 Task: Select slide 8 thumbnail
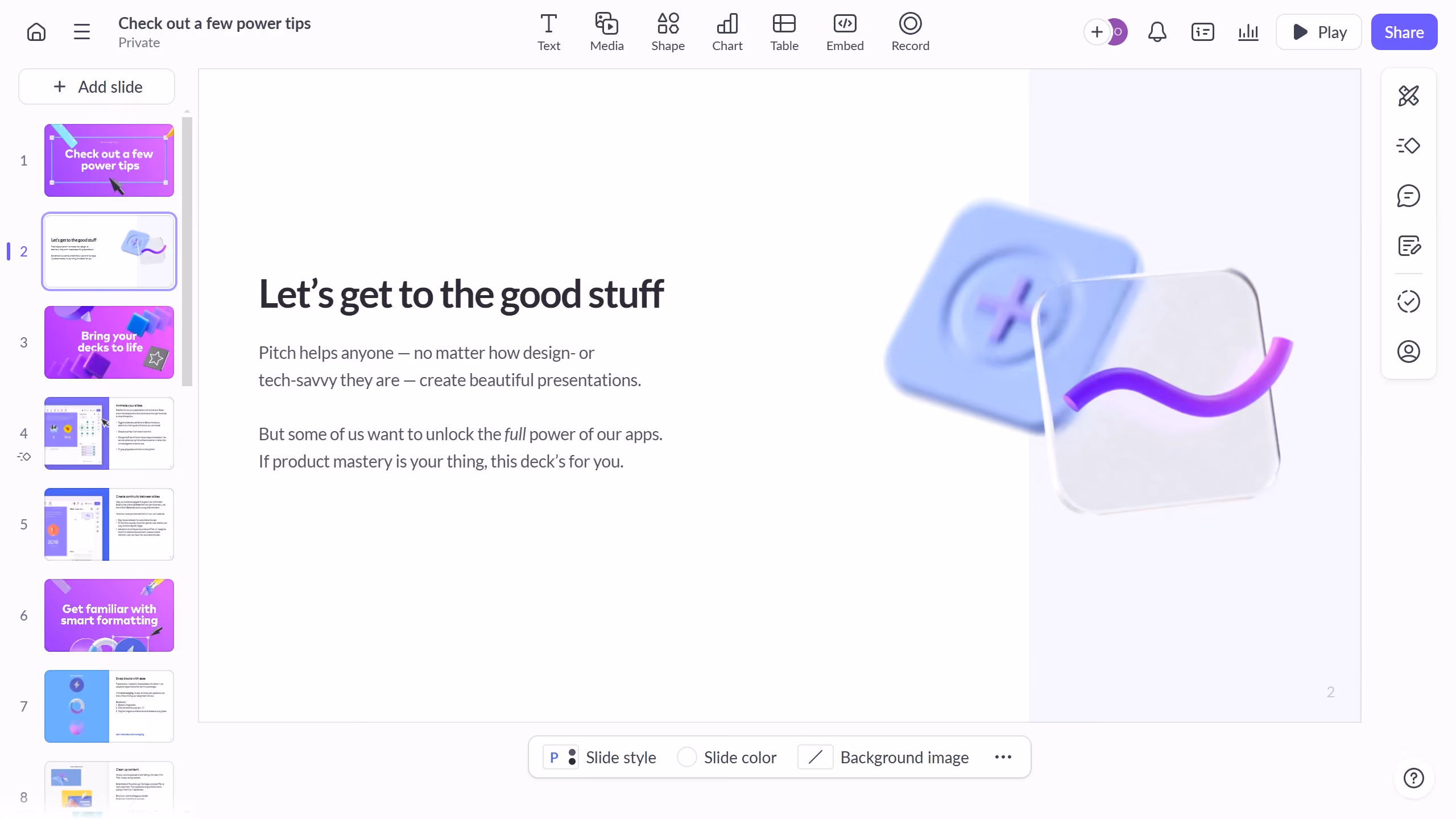(x=109, y=789)
